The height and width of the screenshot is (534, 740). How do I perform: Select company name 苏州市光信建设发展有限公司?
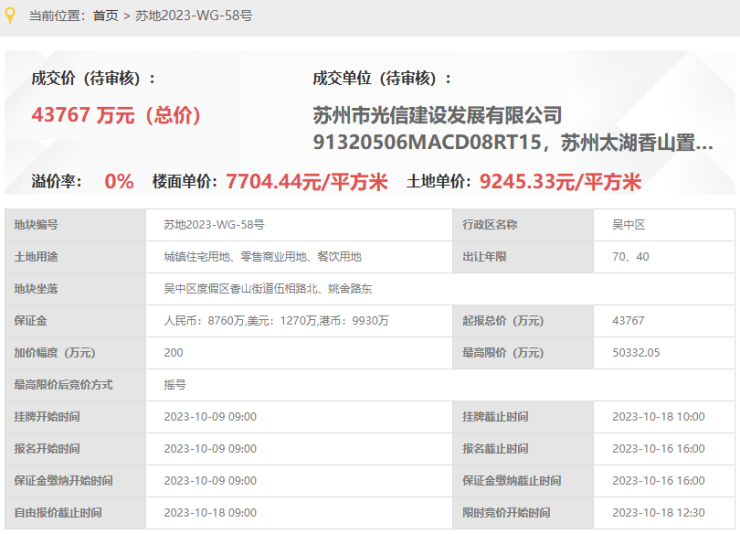tap(437, 116)
